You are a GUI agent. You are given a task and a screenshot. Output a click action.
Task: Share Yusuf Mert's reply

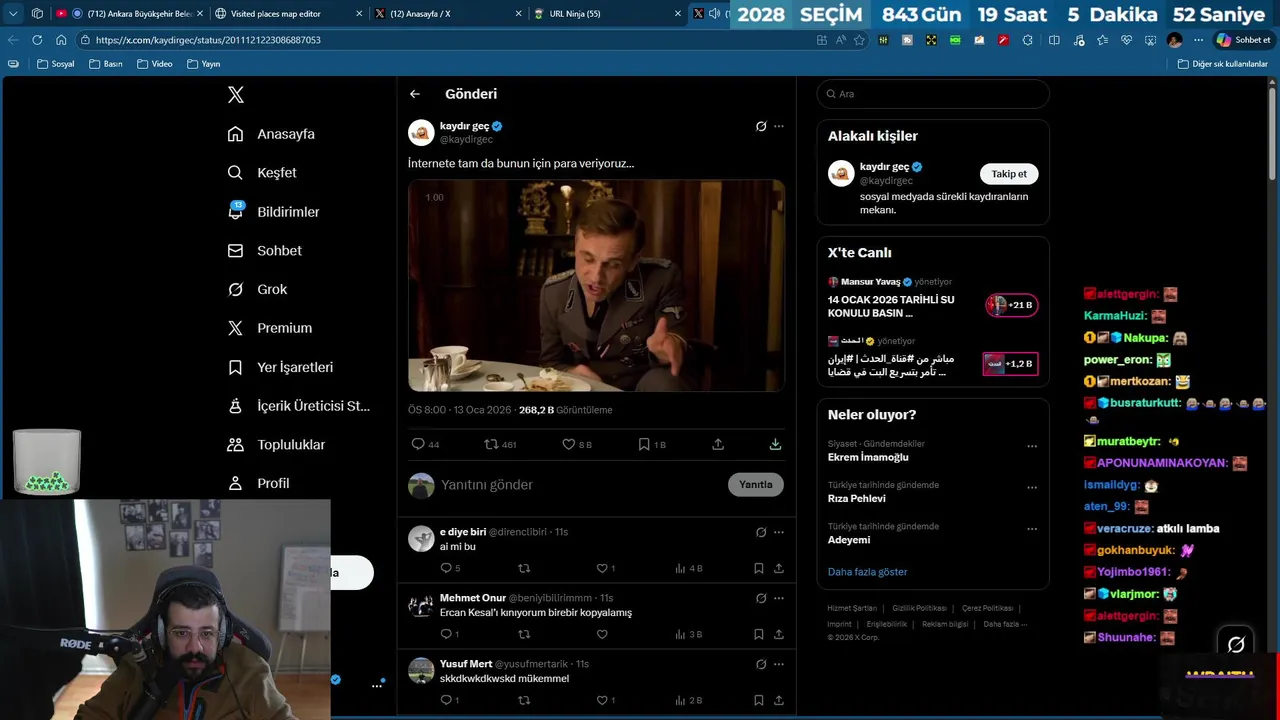[779, 700]
